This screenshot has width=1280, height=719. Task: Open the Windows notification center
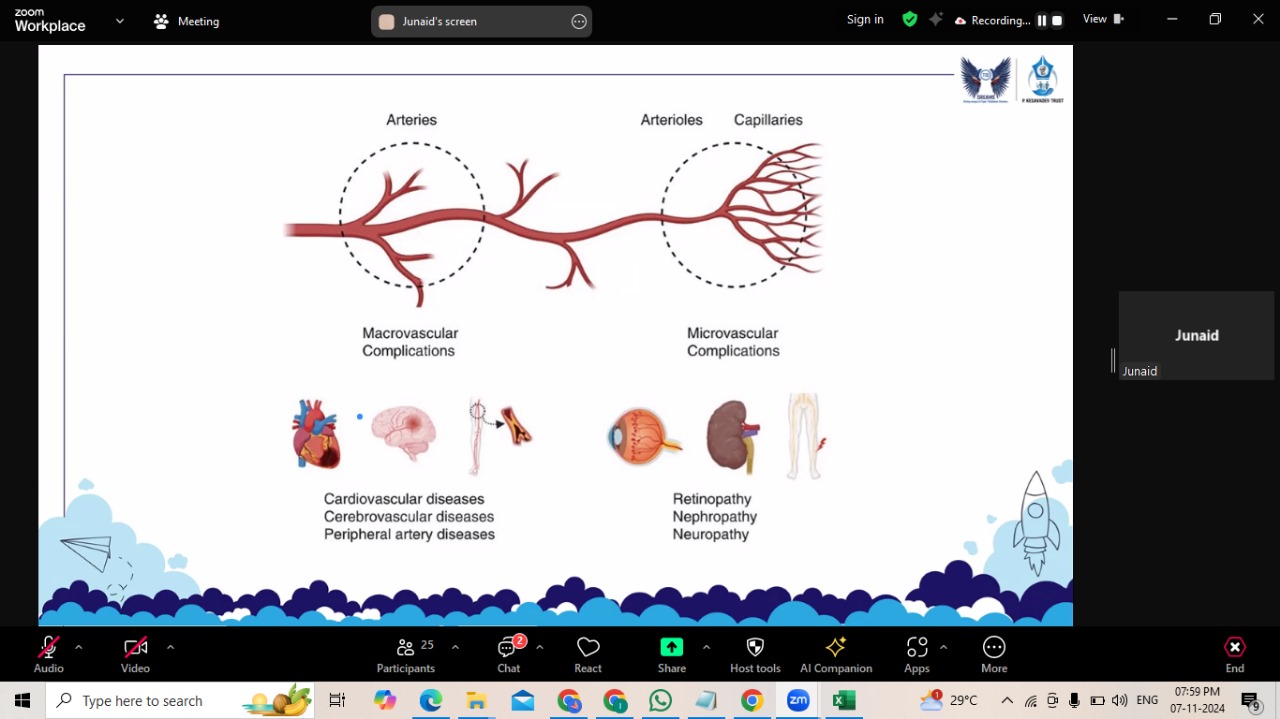[1250, 700]
